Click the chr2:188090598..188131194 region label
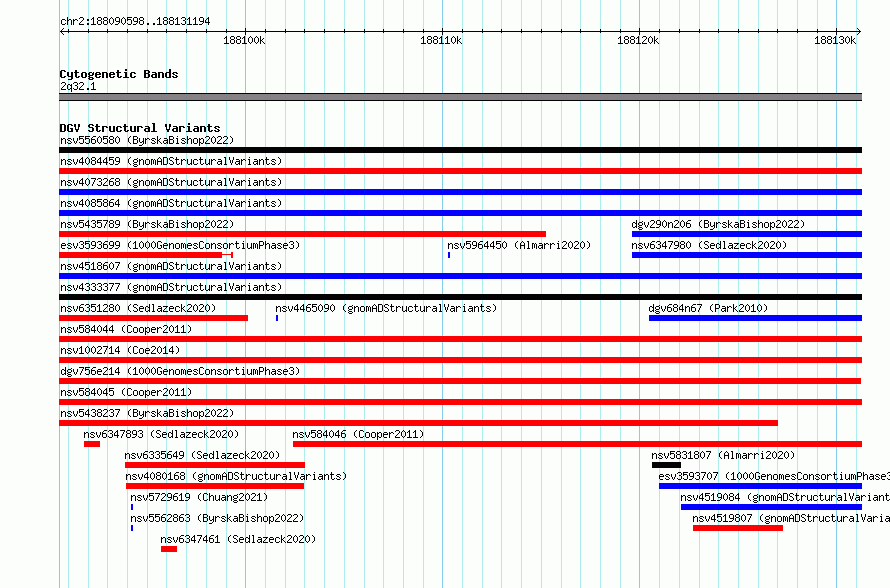This screenshot has height=588, width=890. click(x=135, y=21)
